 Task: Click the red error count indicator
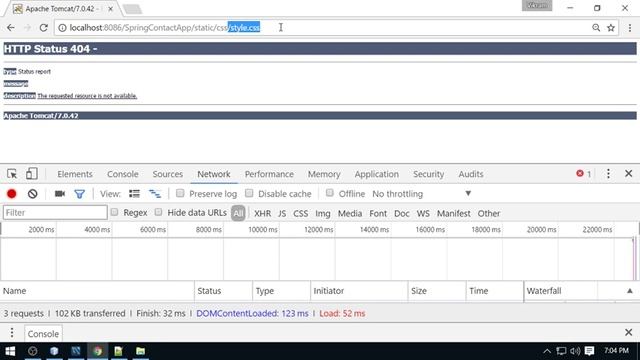tap(584, 174)
